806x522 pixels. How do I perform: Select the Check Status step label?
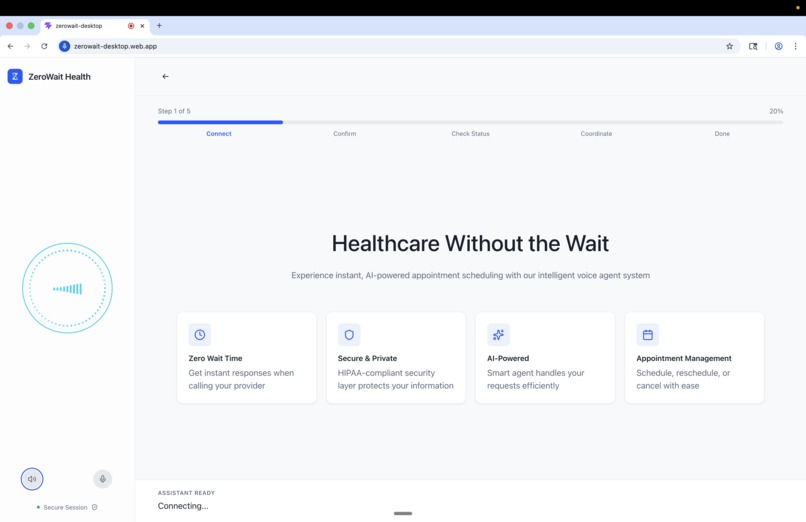point(470,134)
